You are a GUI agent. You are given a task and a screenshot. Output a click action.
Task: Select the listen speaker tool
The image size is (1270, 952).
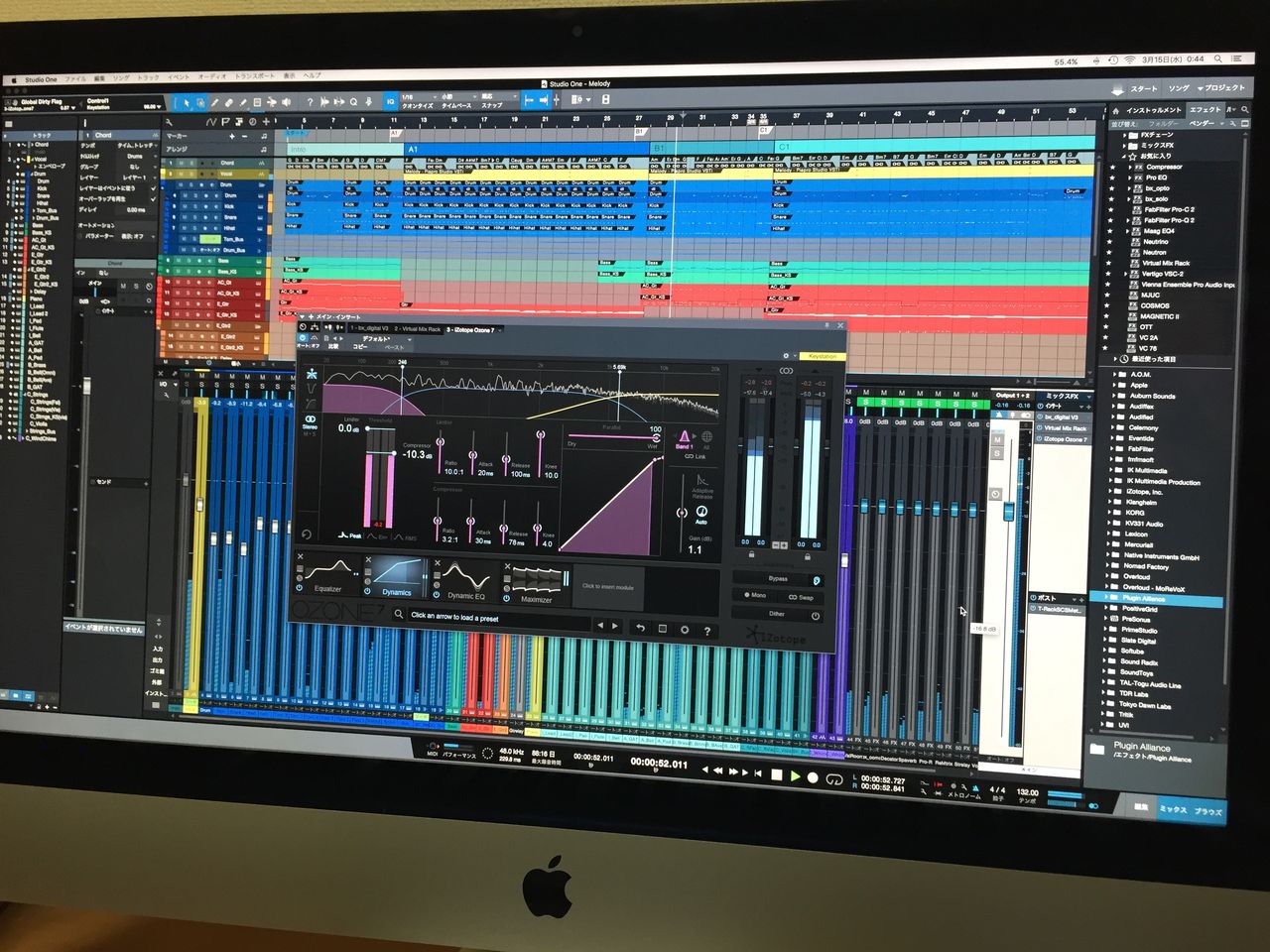click(287, 102)
